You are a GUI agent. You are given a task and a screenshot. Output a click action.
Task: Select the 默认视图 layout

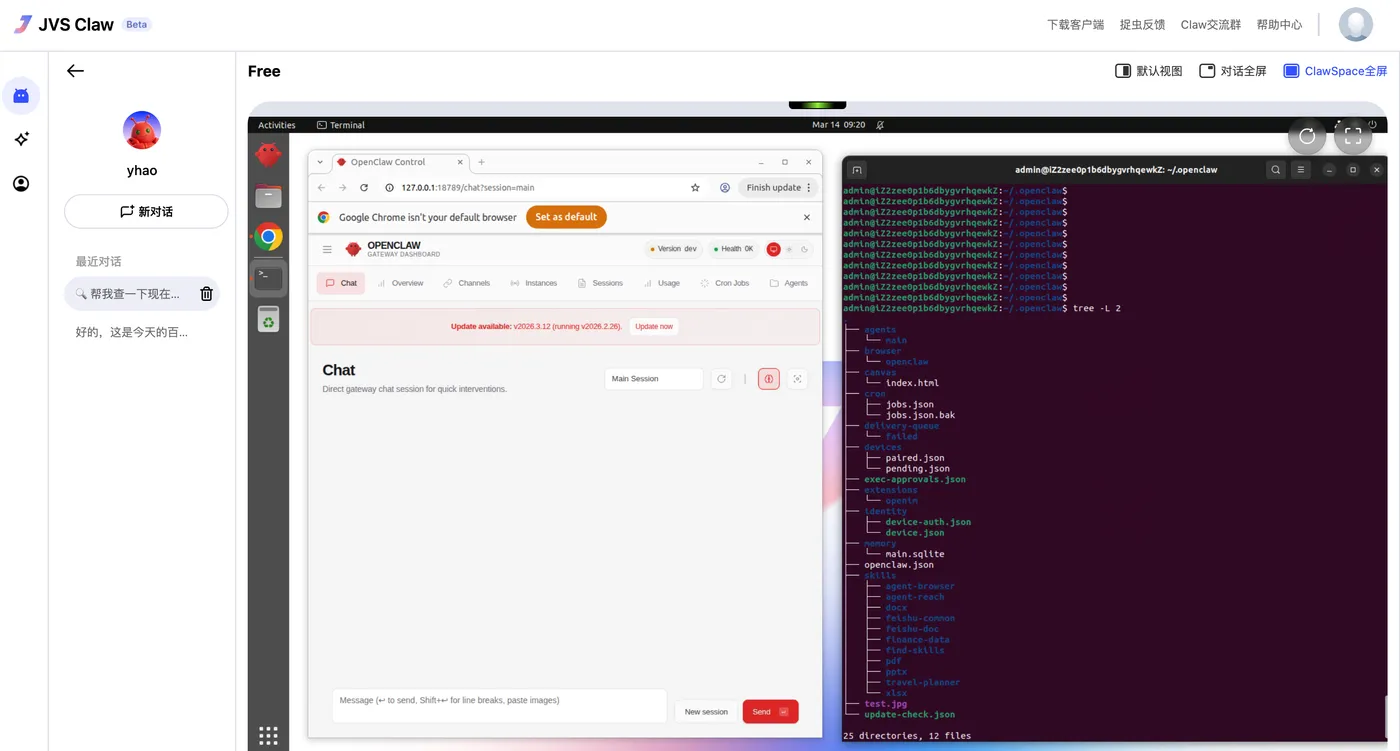click(1149, 71)
